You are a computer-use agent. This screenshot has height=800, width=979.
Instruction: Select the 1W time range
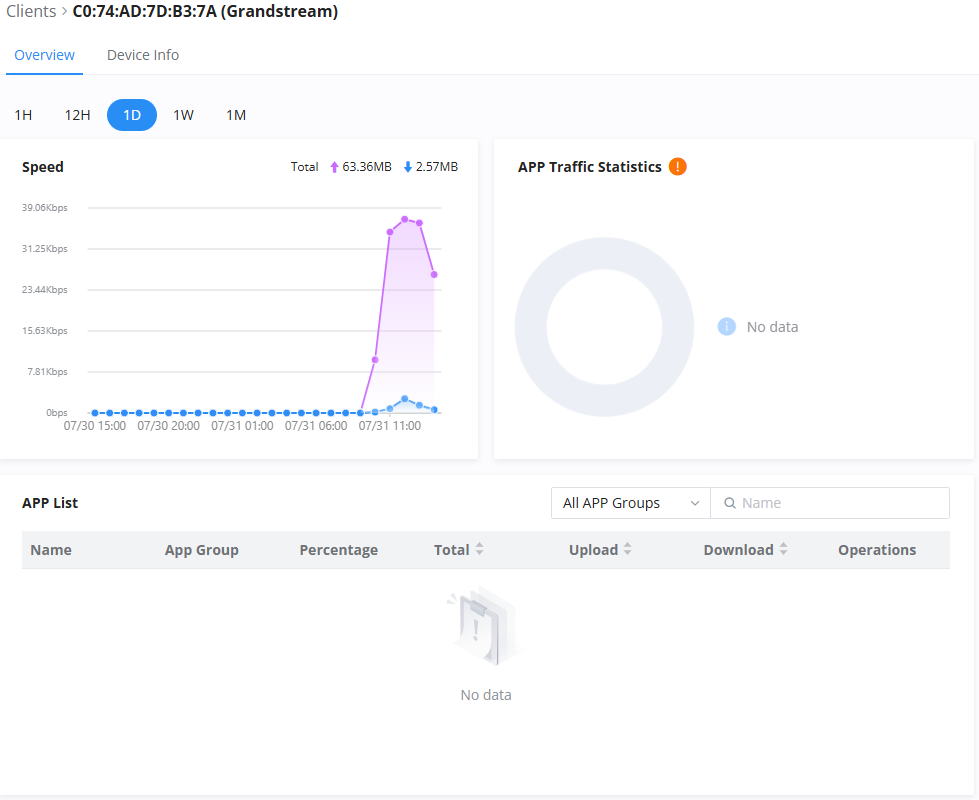(184, 115)
